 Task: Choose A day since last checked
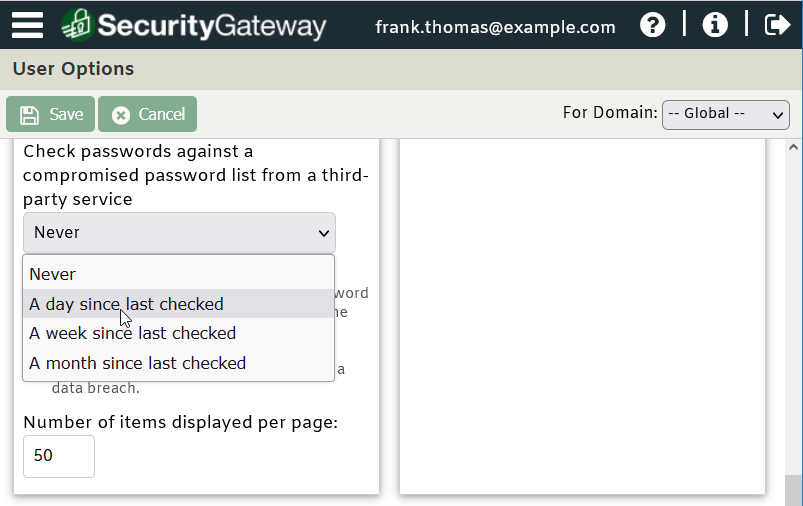click(x=179, y=304)
